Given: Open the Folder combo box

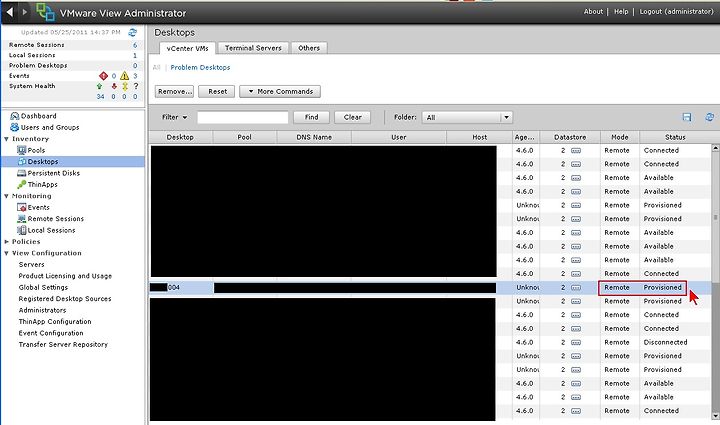Looking at the screenshot, I should pyautogui.click(x=467, y=117).
